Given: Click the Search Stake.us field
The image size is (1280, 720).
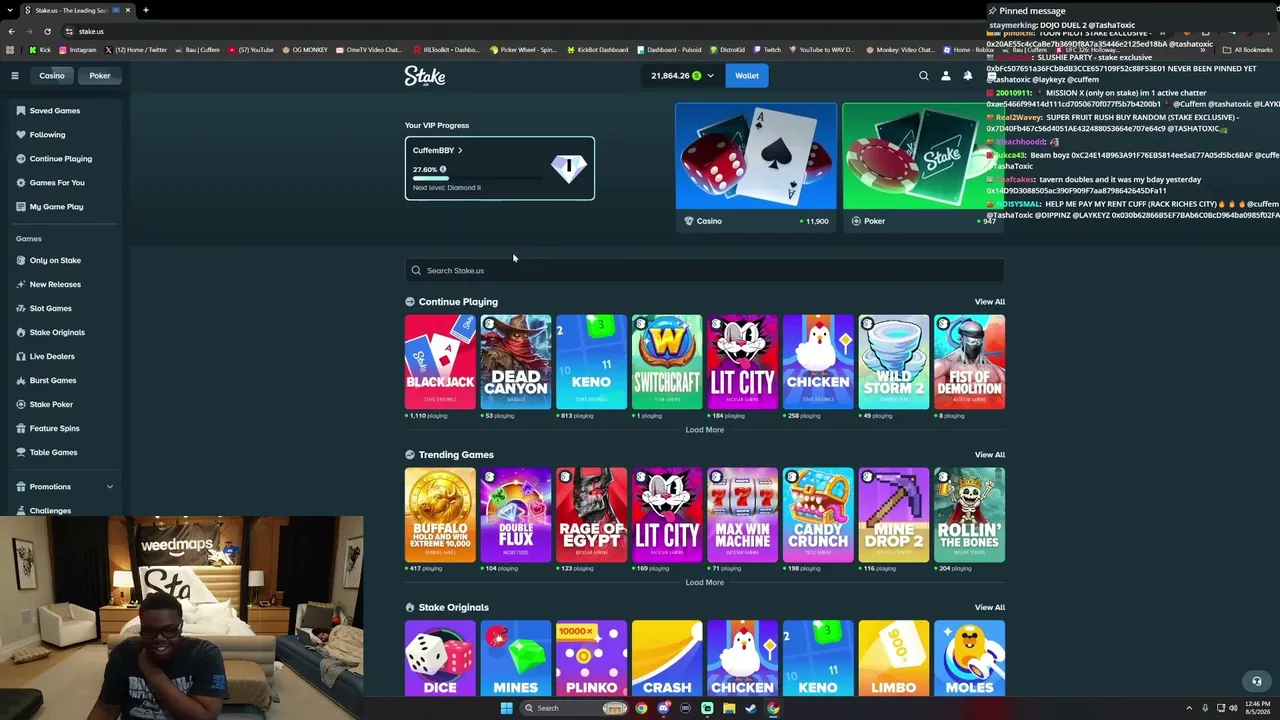Looking at the screenshot, I should point(705,271).
